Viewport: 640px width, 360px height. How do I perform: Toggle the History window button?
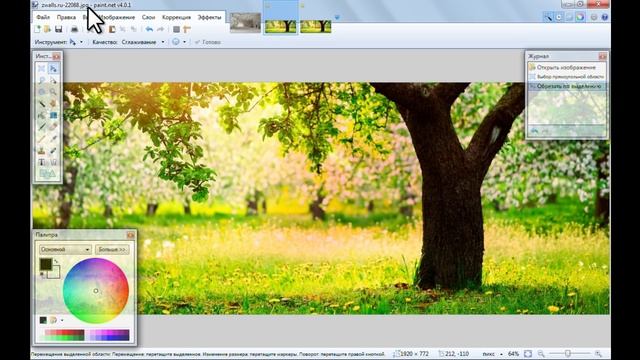click(559, 17)
